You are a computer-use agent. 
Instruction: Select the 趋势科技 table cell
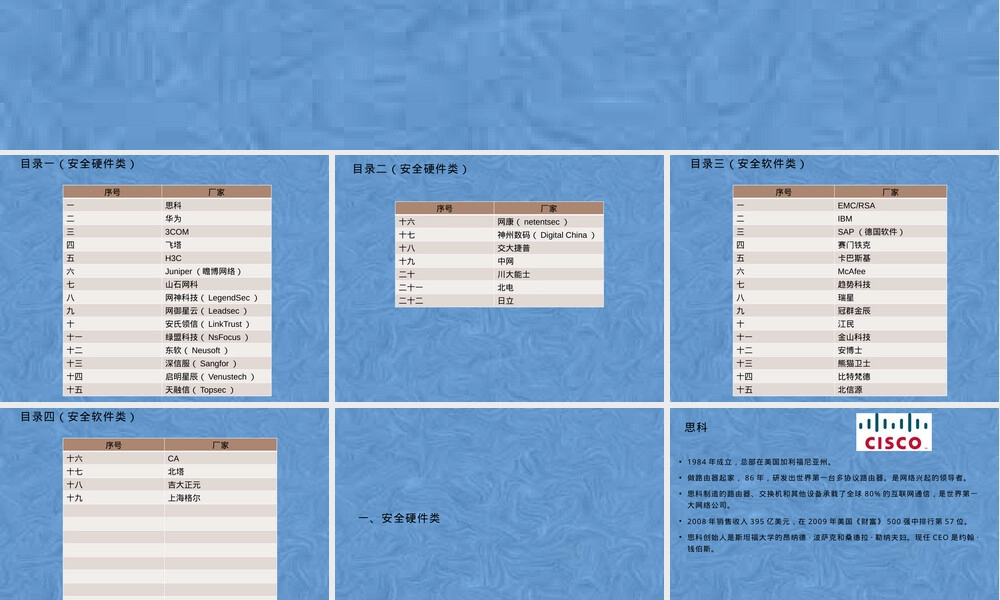pos(890,284)
